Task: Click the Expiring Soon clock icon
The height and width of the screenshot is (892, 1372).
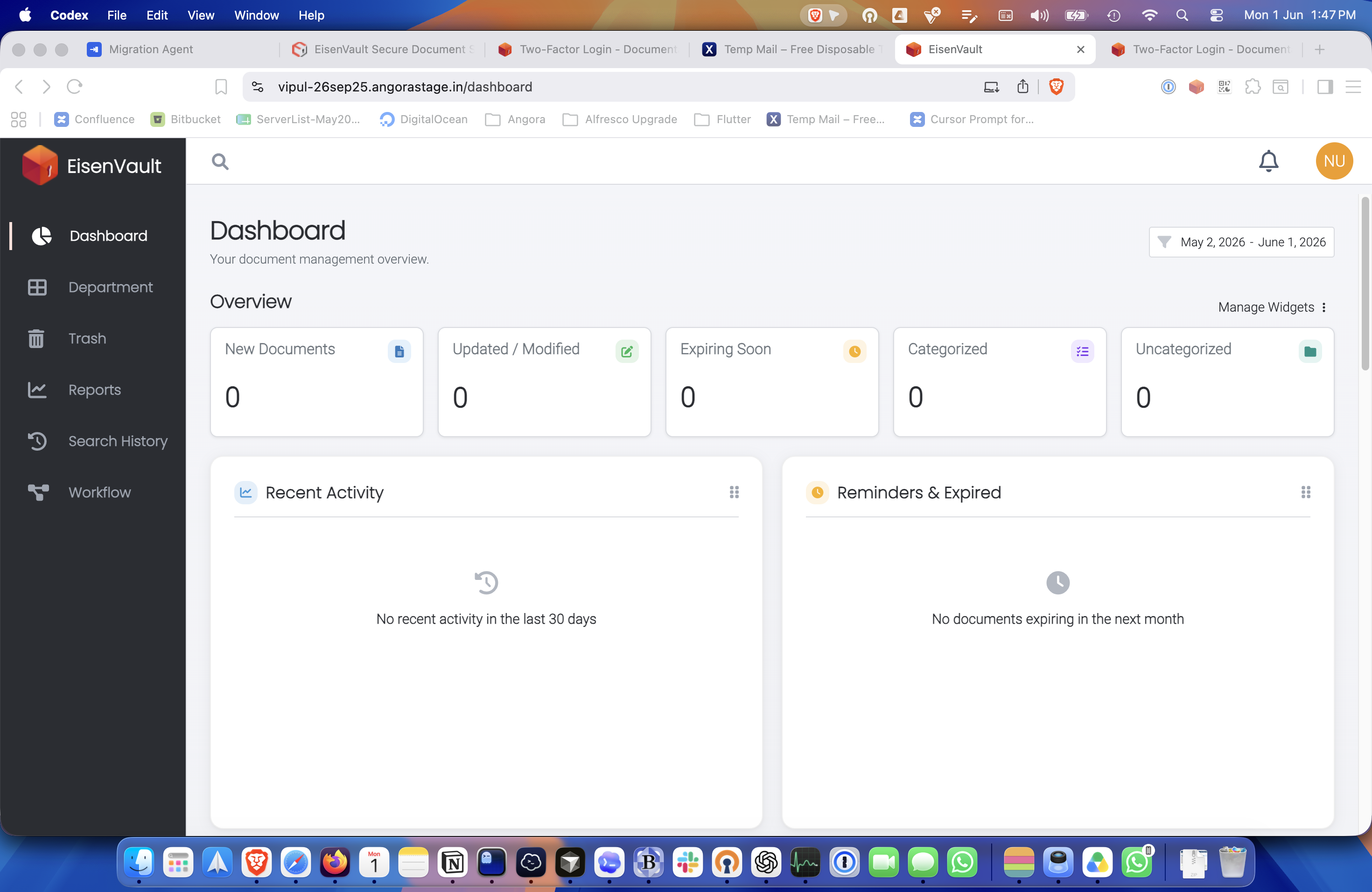Action: pyautogui.click(x=854, y=351)
